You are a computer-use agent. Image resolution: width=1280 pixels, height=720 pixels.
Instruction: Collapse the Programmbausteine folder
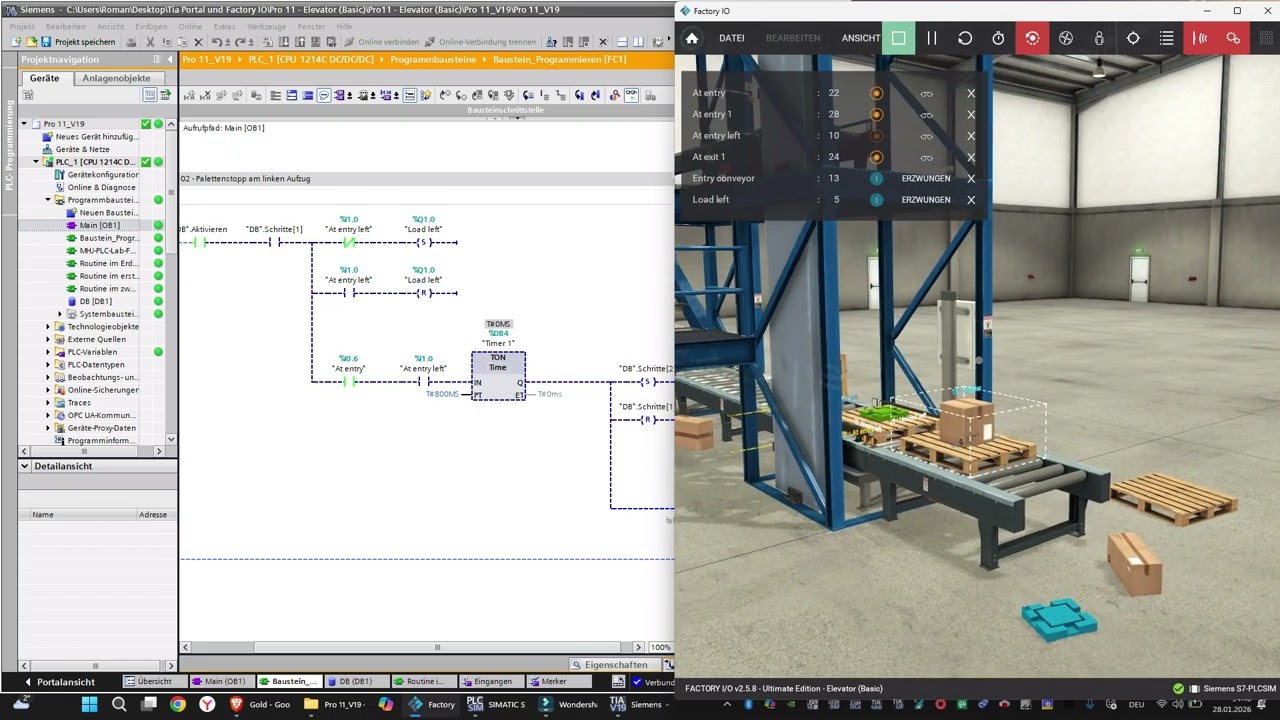[47, 200]
